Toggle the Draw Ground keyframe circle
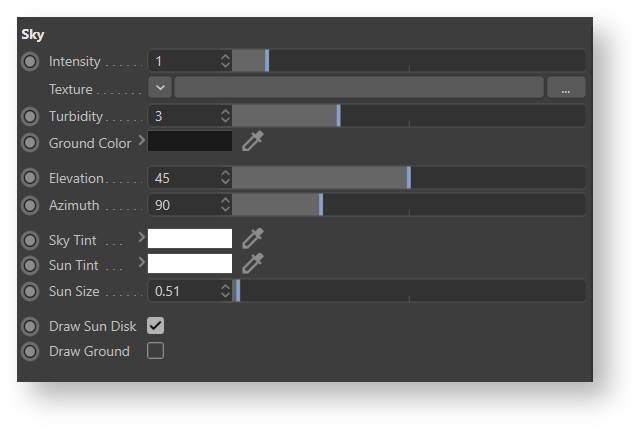 (x=30, y=351)
